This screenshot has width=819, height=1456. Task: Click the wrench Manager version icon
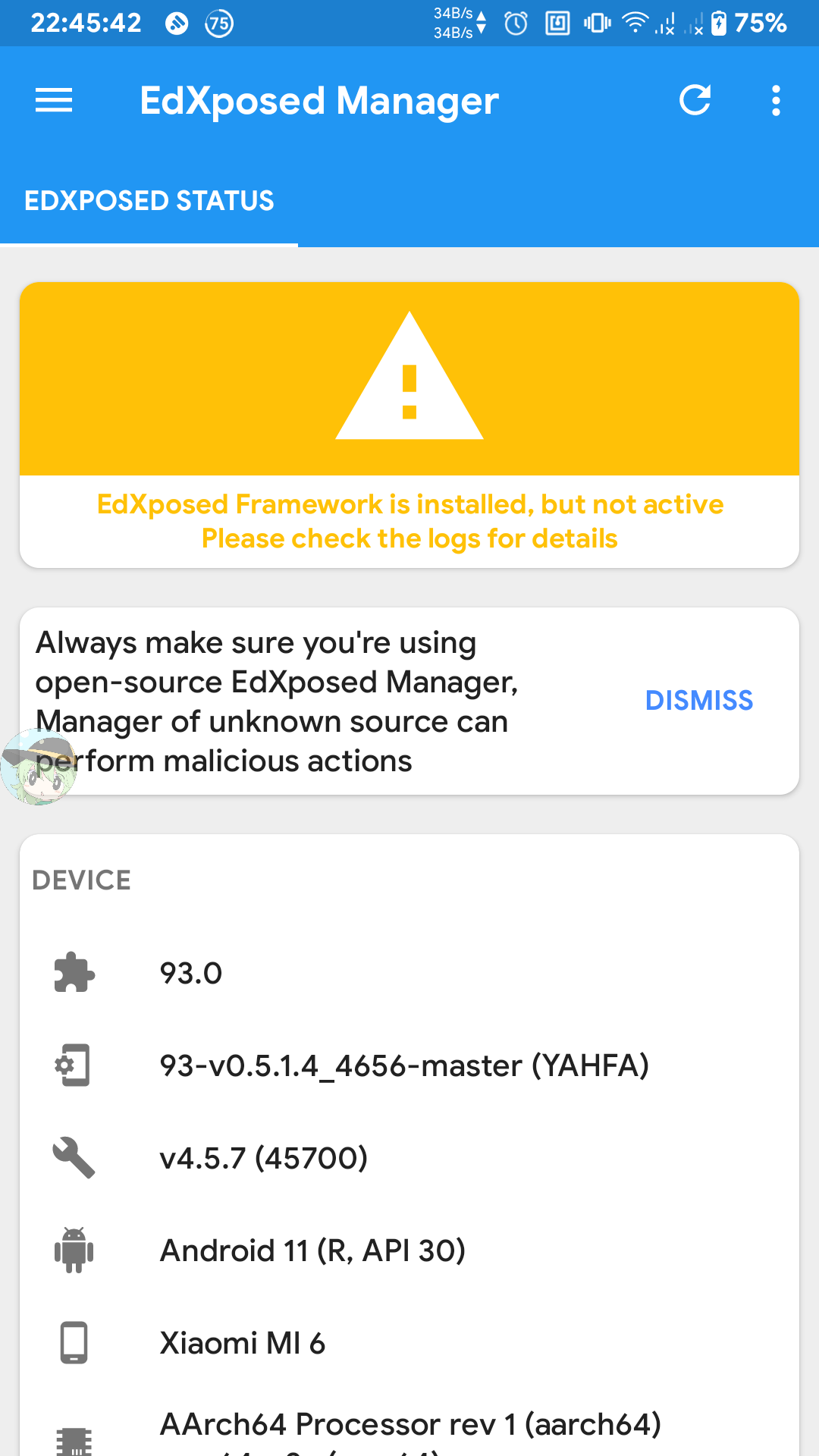(x=74, y=1158)
